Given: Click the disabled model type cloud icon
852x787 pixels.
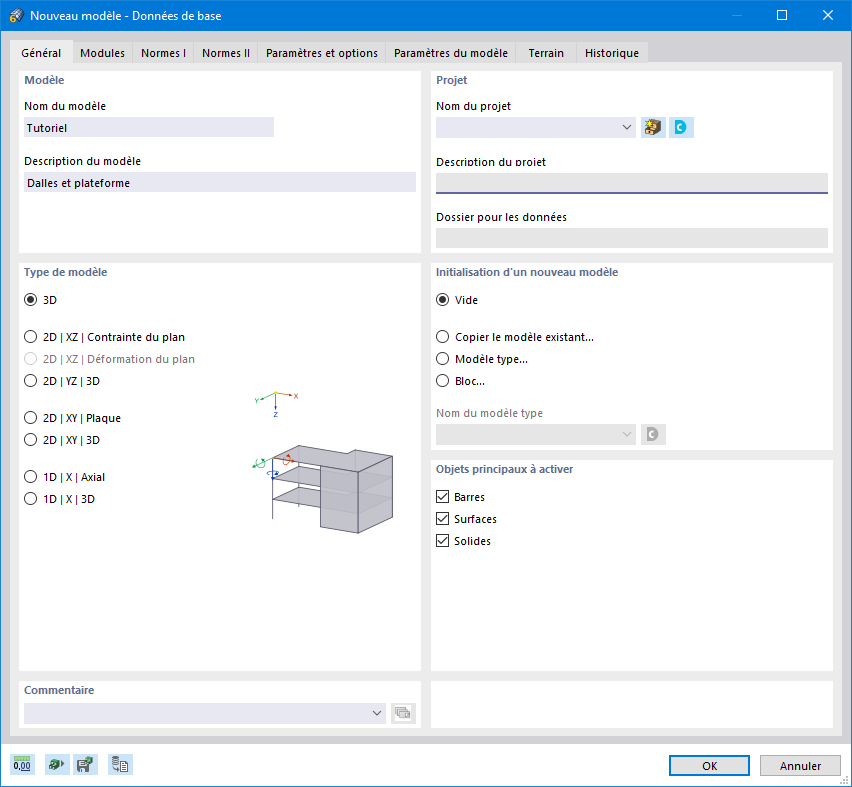Looking at the screenshot, I should pyautogui.click(x=653, y=434).
